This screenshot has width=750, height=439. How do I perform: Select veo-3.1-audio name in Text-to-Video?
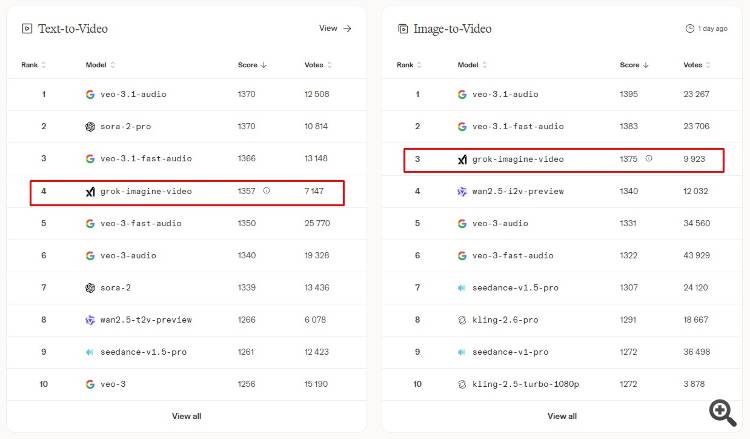point(133,94)
